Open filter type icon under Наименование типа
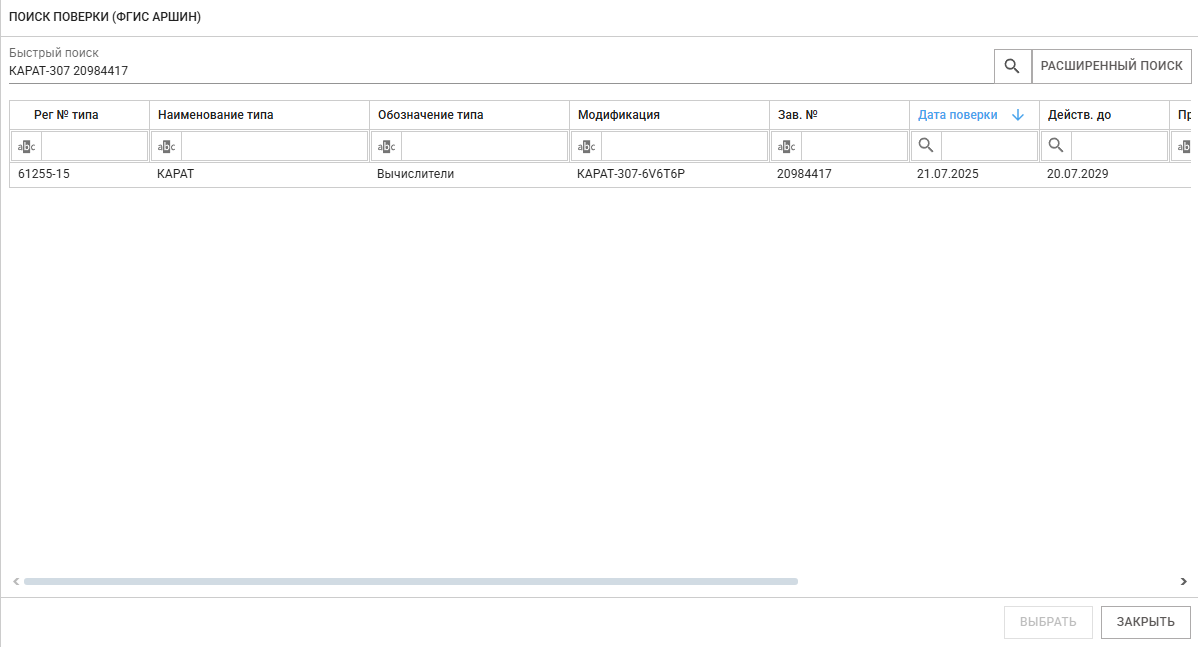Viewport: 1198px width, 647px height. click(x=167, y=147)
